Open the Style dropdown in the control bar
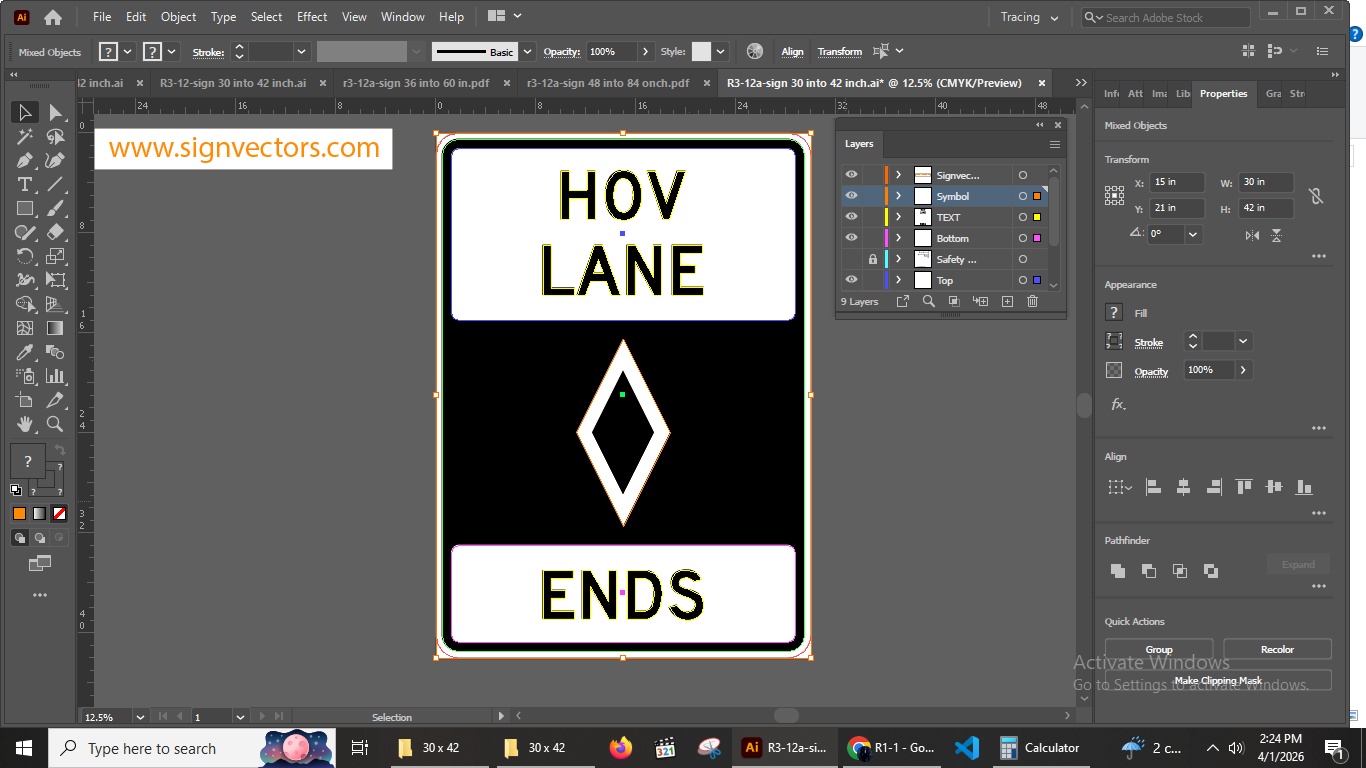 (x=719, y=51)
